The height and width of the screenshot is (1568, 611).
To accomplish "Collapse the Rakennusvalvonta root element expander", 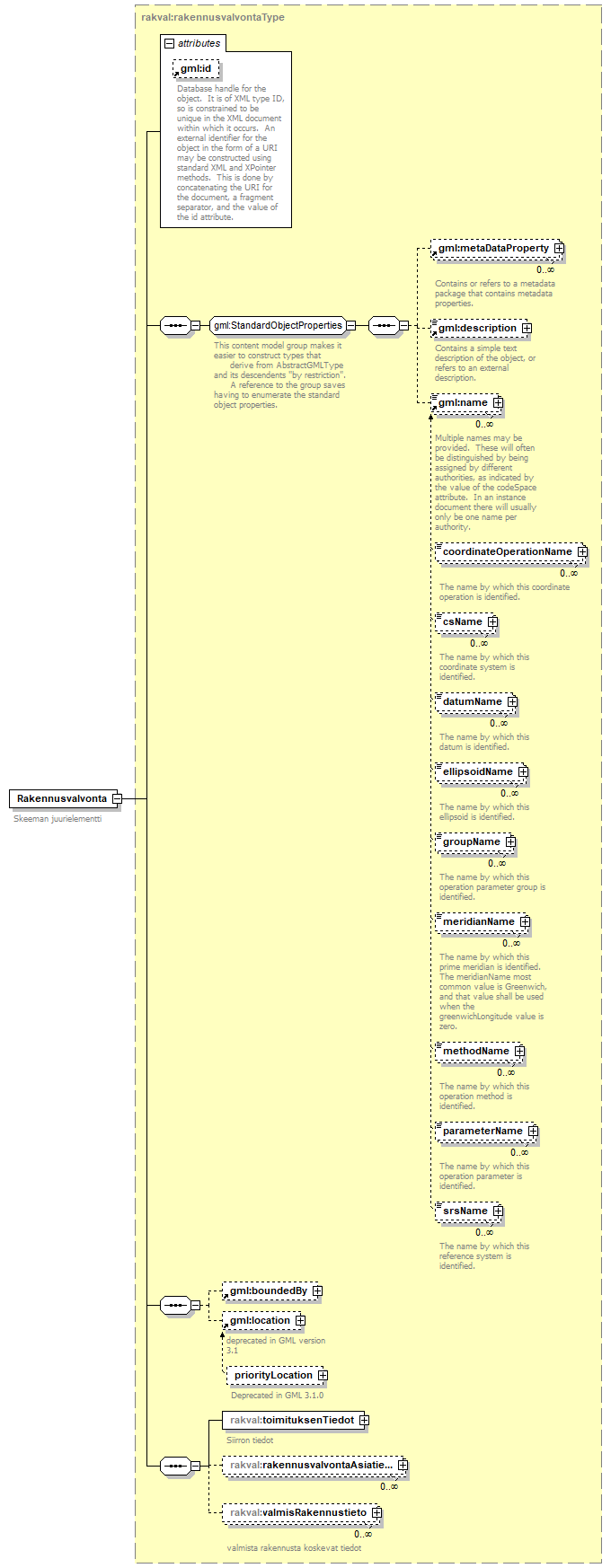I will click(118, 798).
